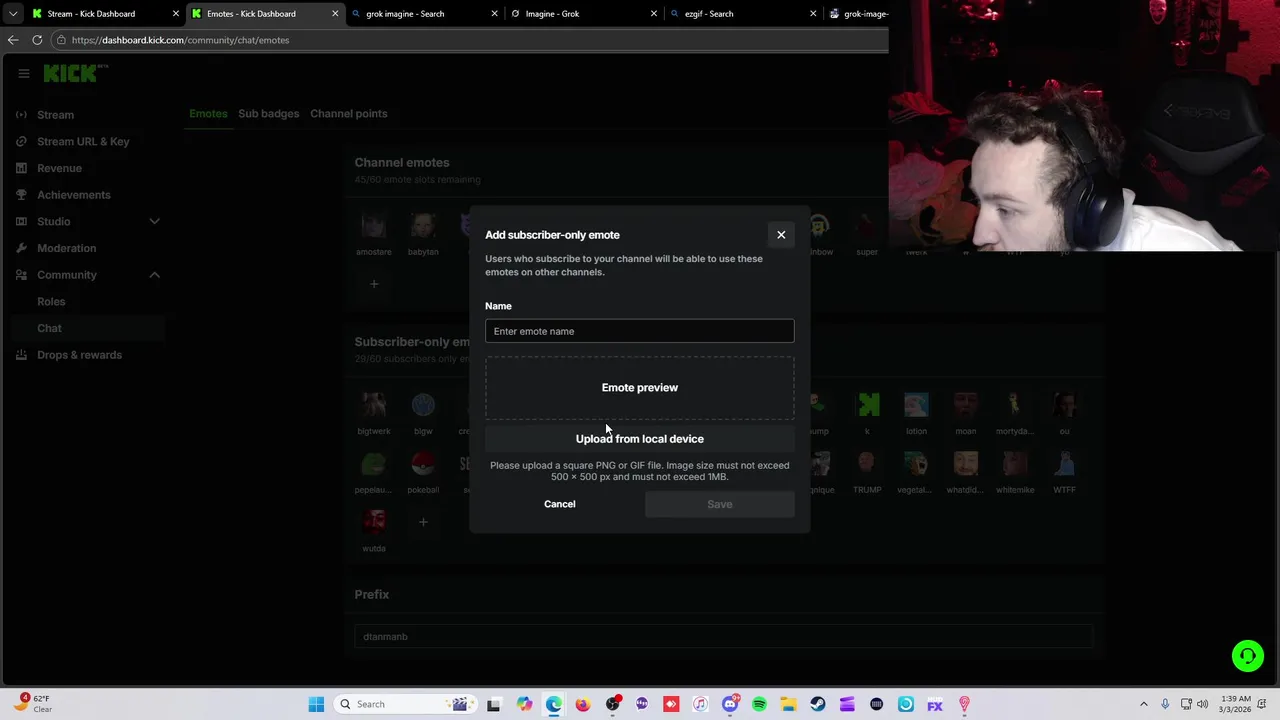Close the Emotes - Kick Dashboard tab
The width and height of the screenshot is (1280, 720).
point(335,14)
